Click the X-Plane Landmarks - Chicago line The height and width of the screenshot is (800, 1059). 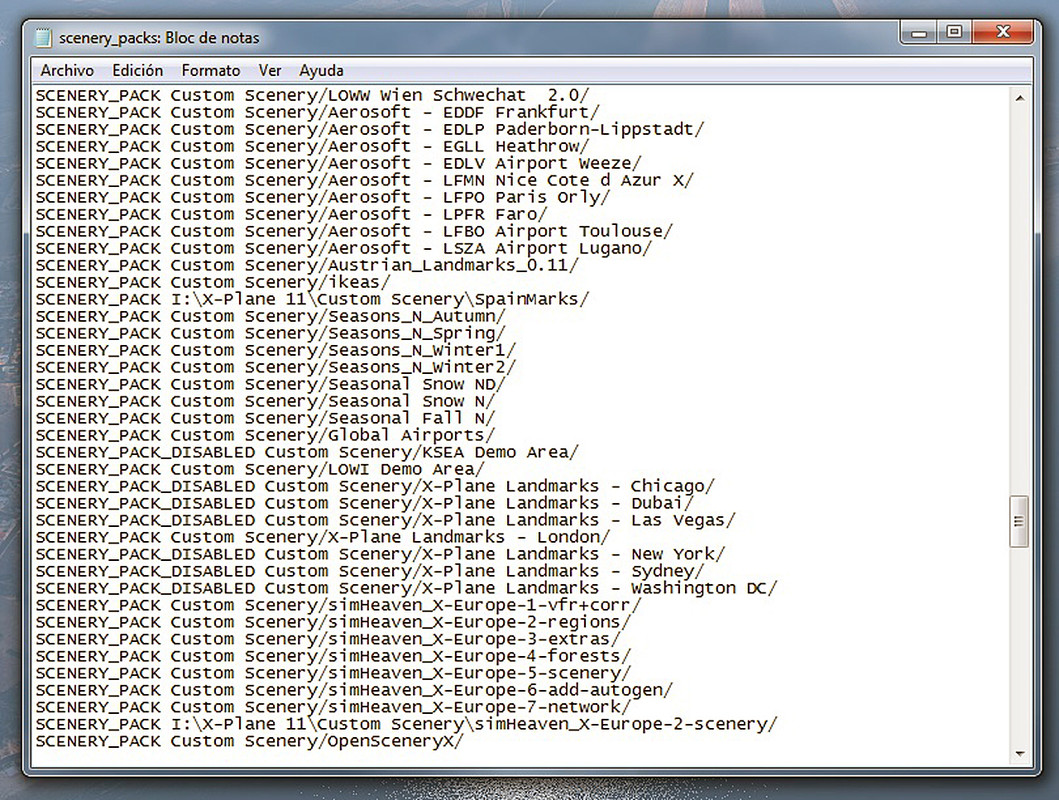[x=376, y=486]
